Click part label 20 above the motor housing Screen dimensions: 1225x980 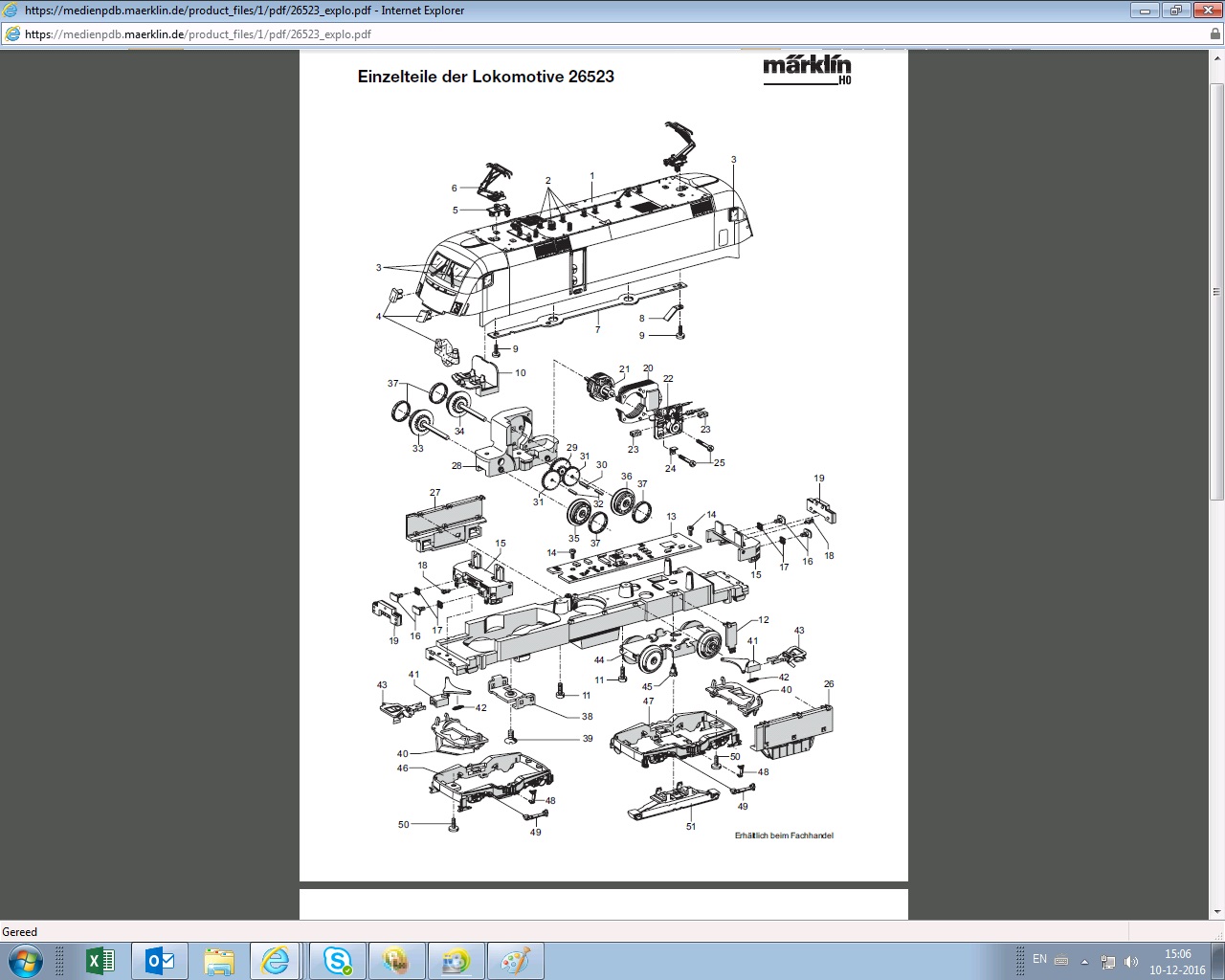click(x=648, y=368)
